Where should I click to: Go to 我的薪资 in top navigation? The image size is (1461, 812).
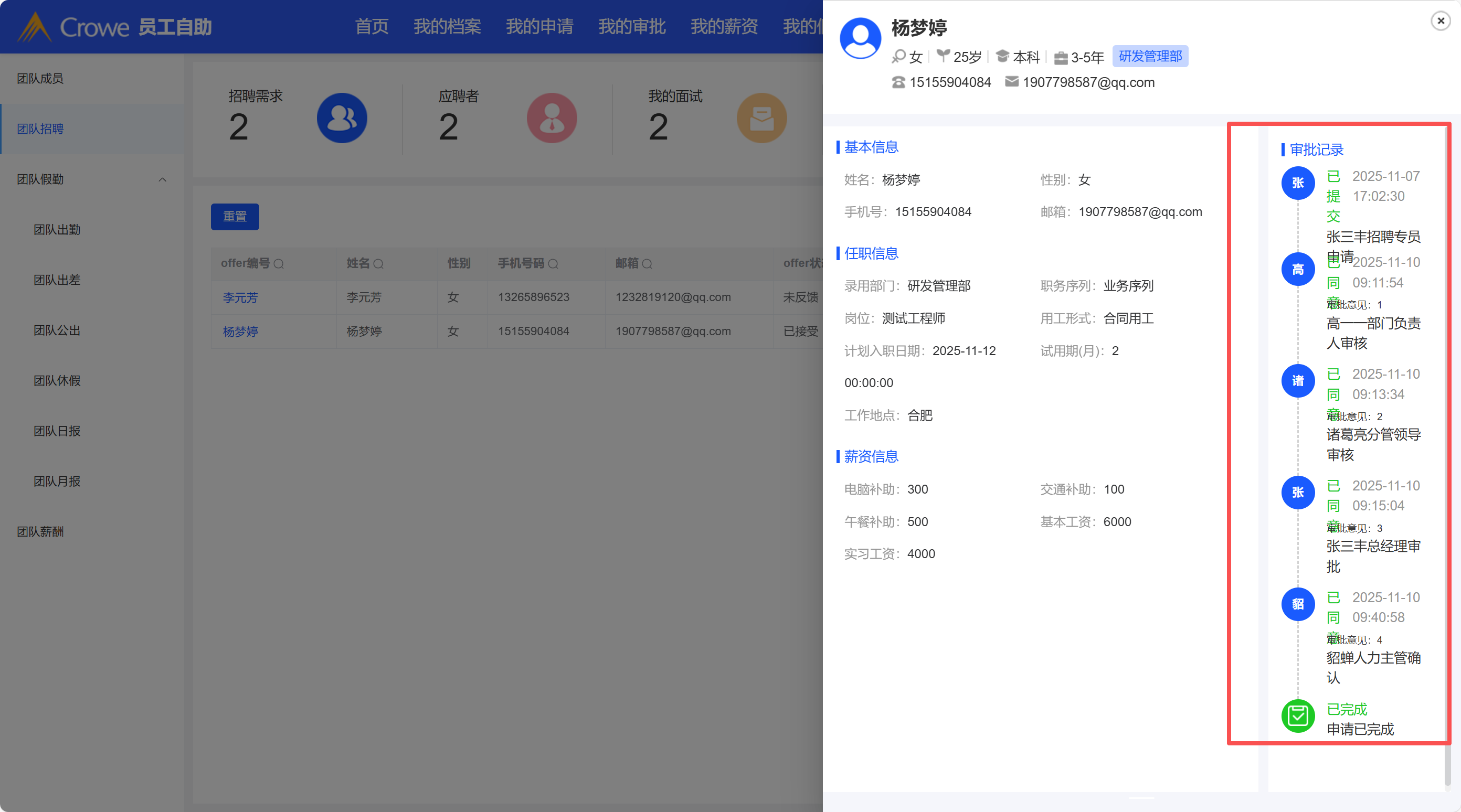click(x=724, y=26)
